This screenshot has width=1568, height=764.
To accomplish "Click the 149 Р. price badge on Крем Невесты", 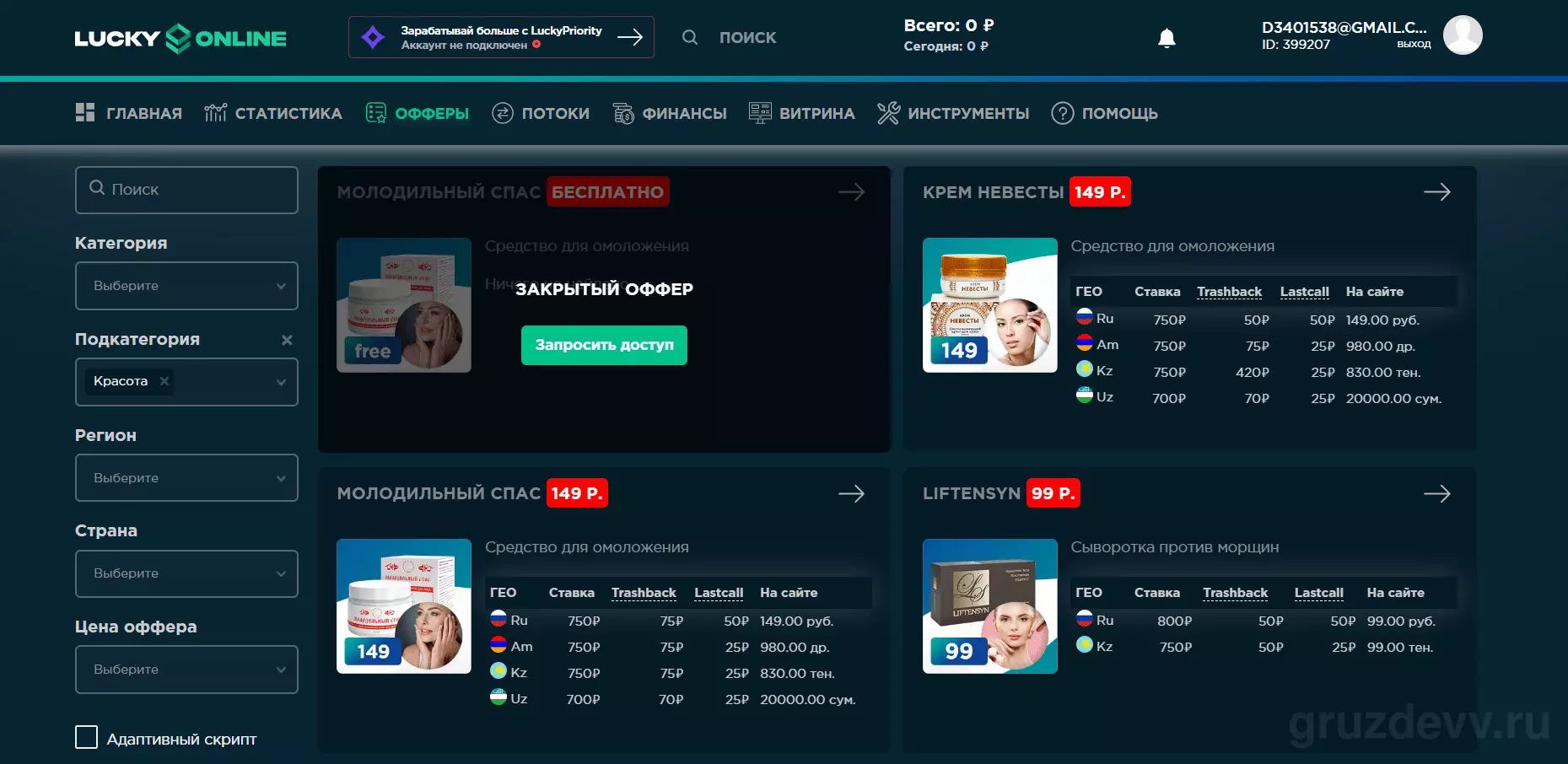I will point(1100,192).
